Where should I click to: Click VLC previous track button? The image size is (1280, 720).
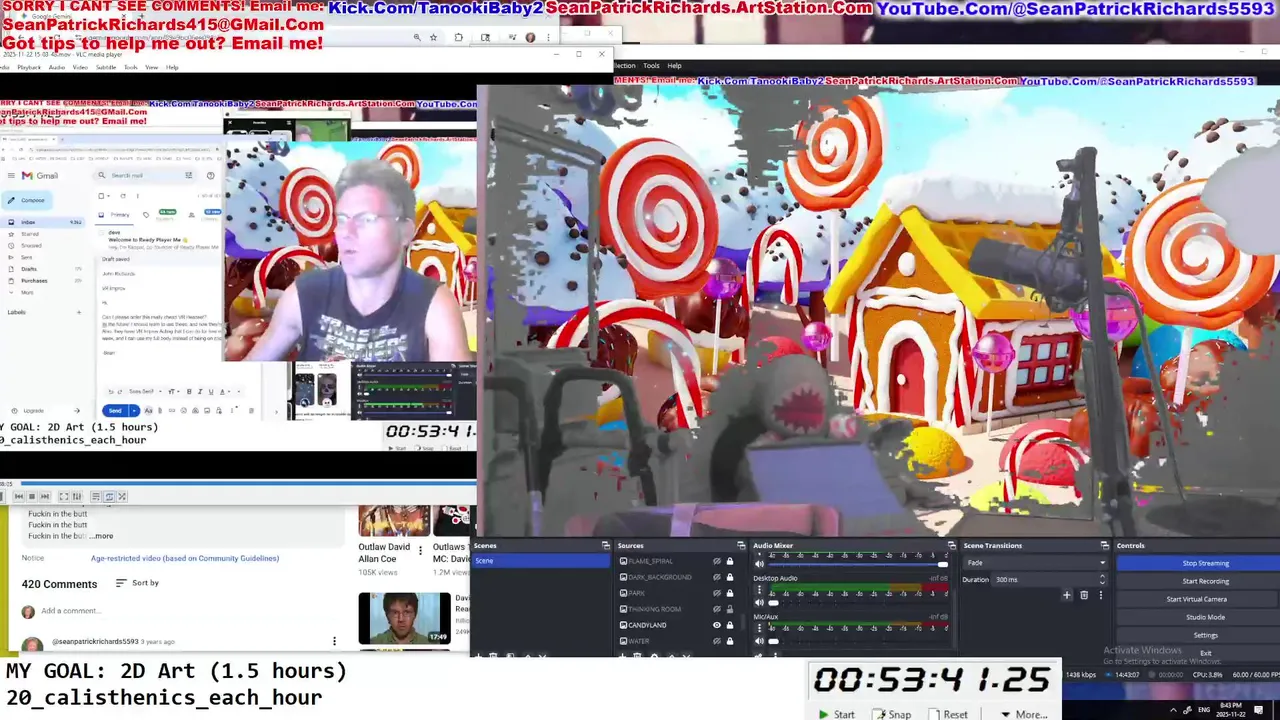[x=19, y=496]
